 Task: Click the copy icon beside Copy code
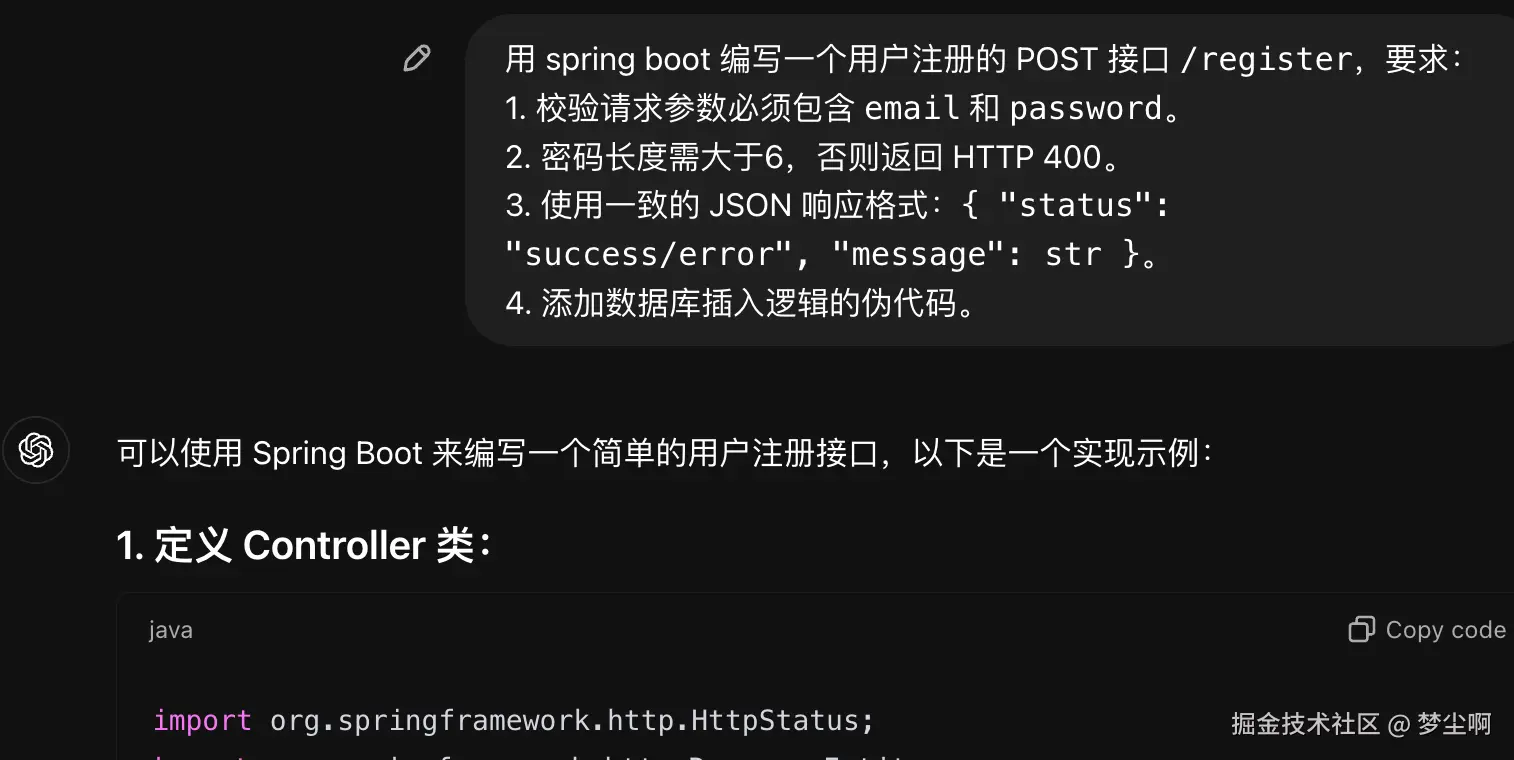click(1361, 629)
